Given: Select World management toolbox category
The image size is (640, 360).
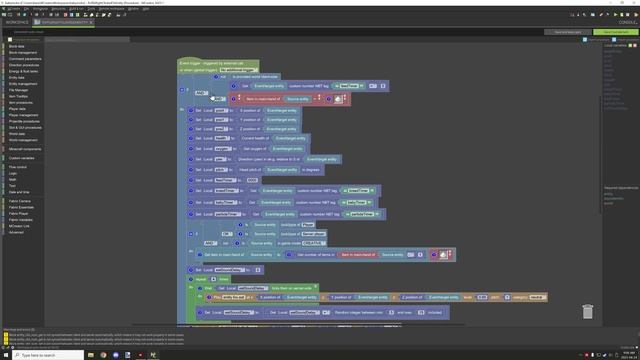Looking at the screenshot, I should point(23,140).
